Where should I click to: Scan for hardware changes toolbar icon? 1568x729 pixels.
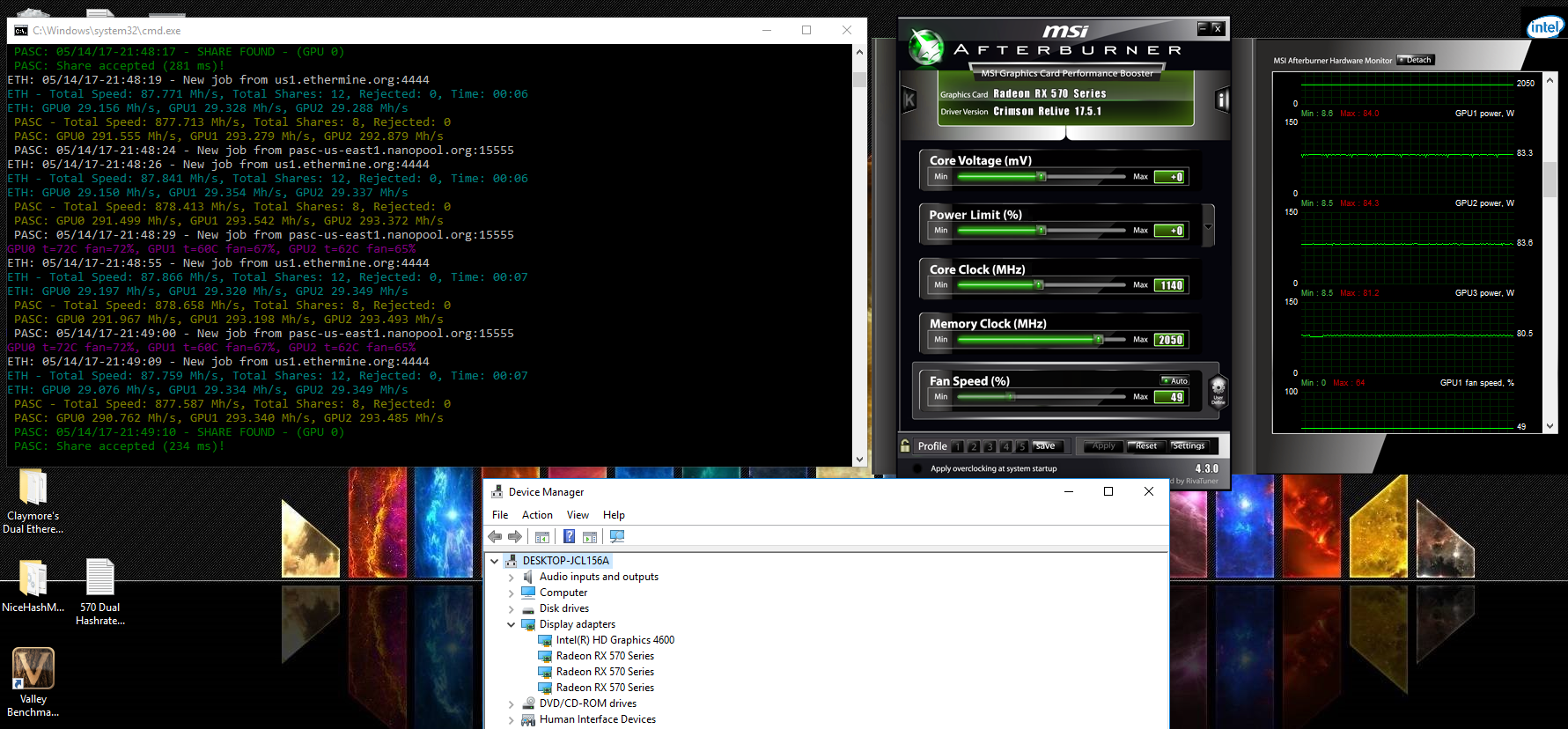pyautogui.click(x=617, y=536)
